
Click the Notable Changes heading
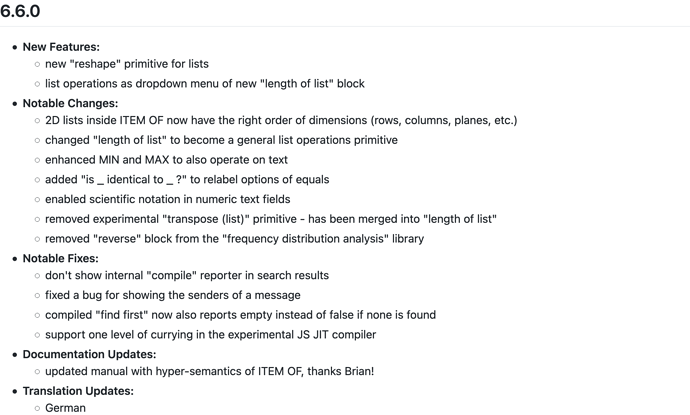coord(70,103)
